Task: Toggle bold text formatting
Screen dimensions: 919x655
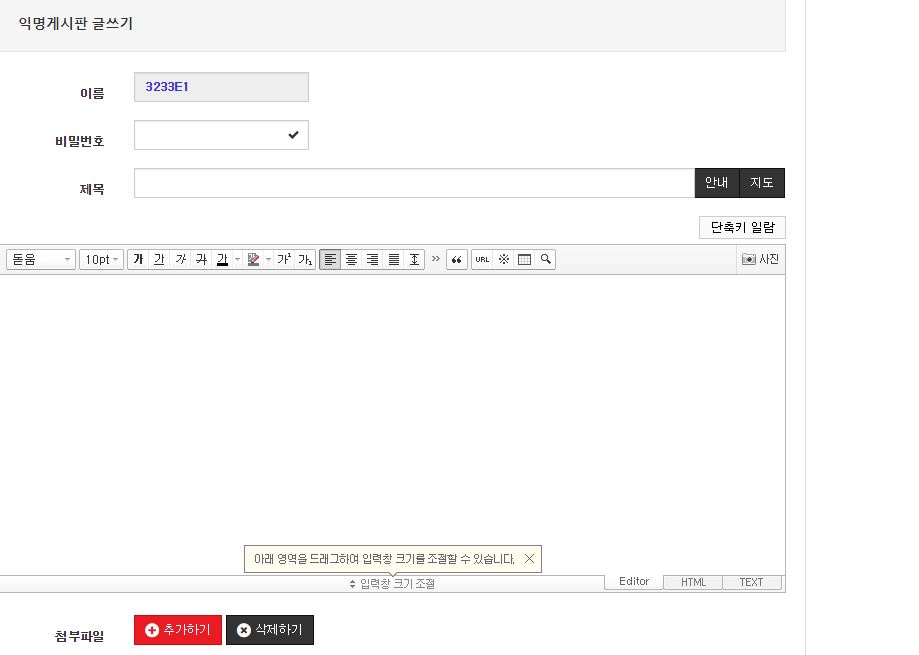Action: (138, 260)
